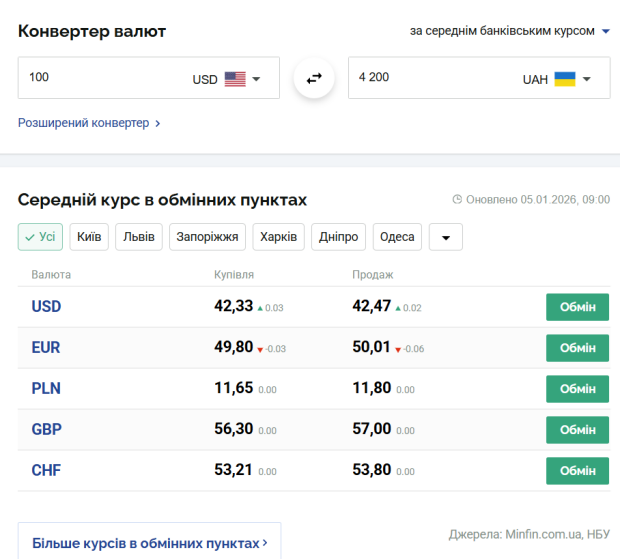Image resolution: width=620 pixels, height=559 pixels.
Task: Click the amount input field with 100
Action: click(100, 77)
